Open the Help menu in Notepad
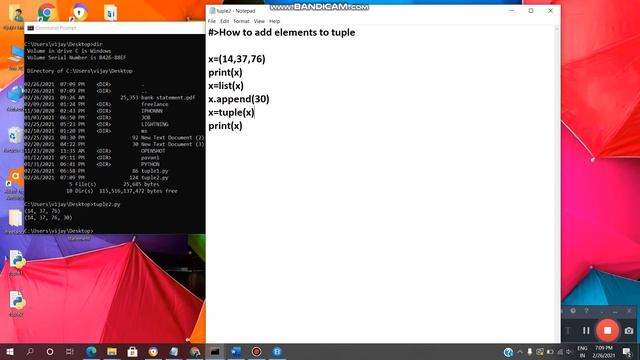Viewport: 640px width, 360px height. pos(274,21)
